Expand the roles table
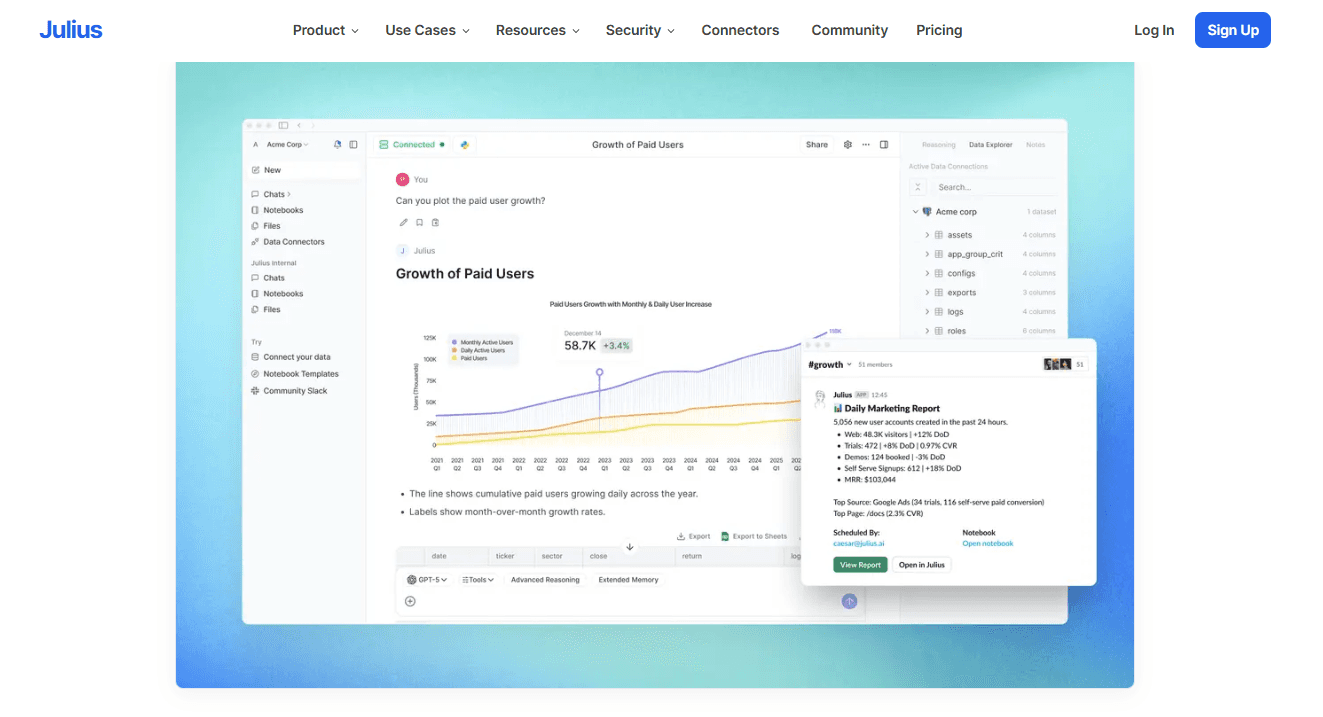The image size is (1323, 717). (x=927, y=331)
